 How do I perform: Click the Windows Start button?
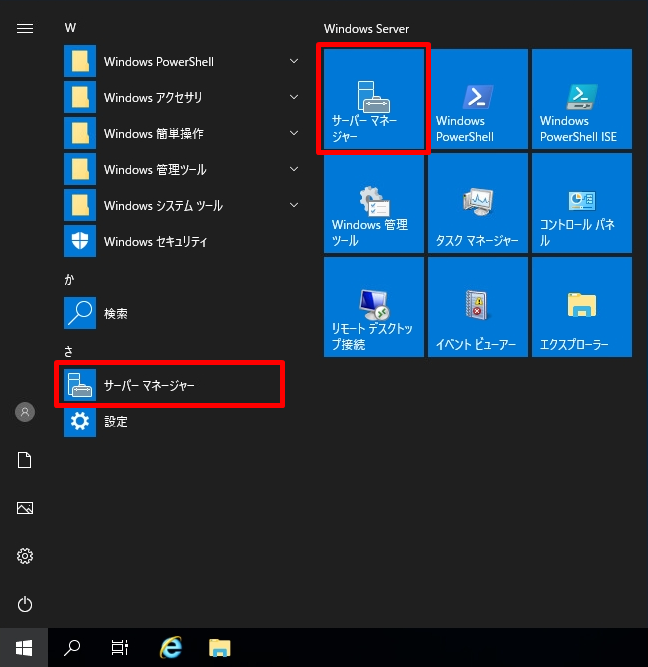(x=24, y=648)
